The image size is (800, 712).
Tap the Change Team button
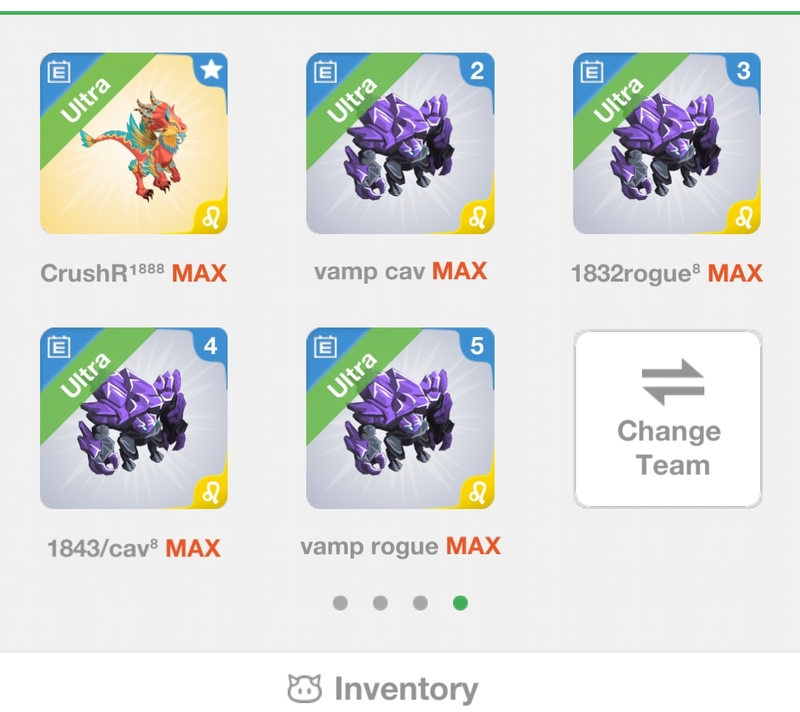[x=668, y=419]
